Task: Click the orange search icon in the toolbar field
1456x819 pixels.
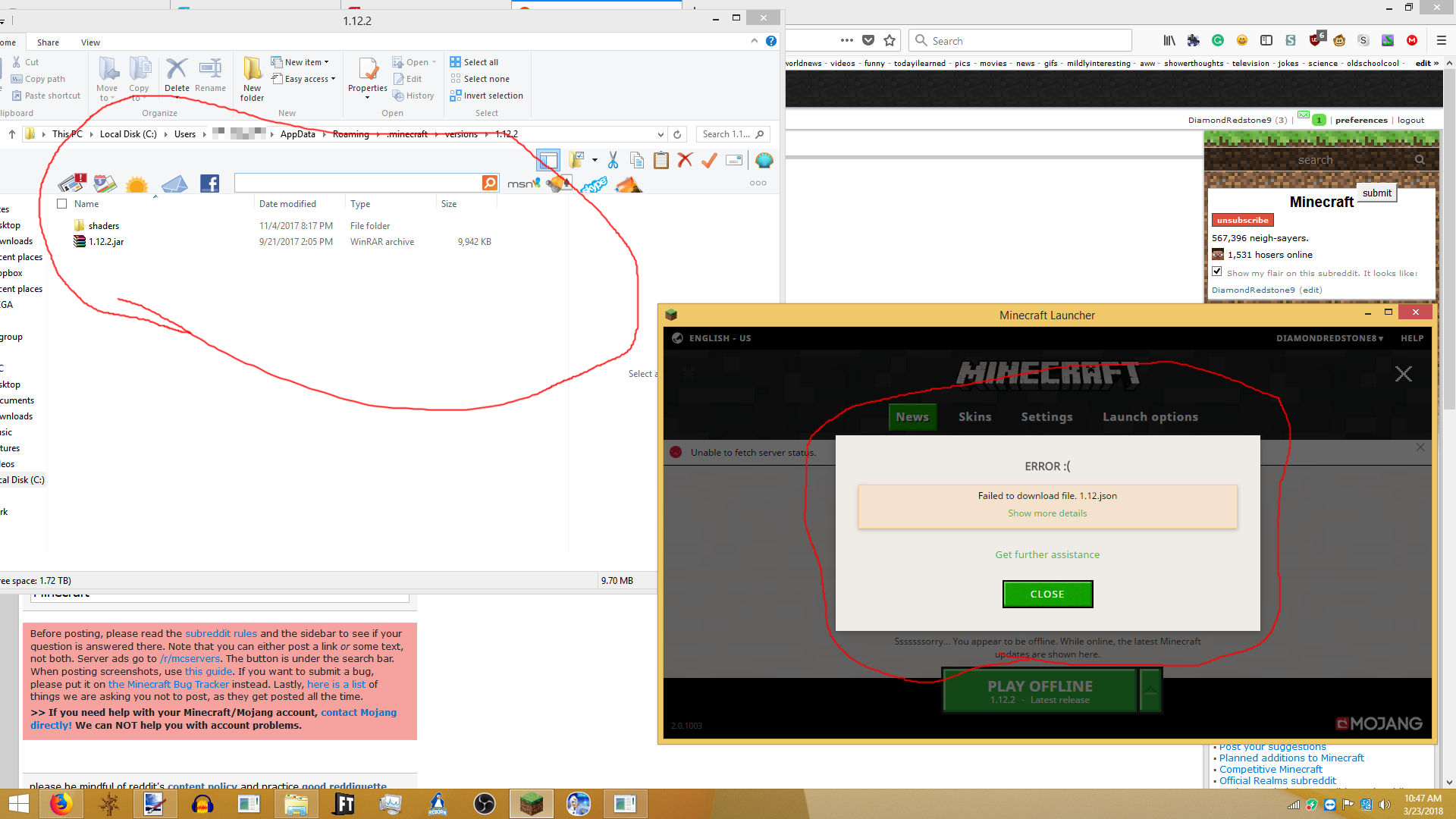Action: pos(490,183)
